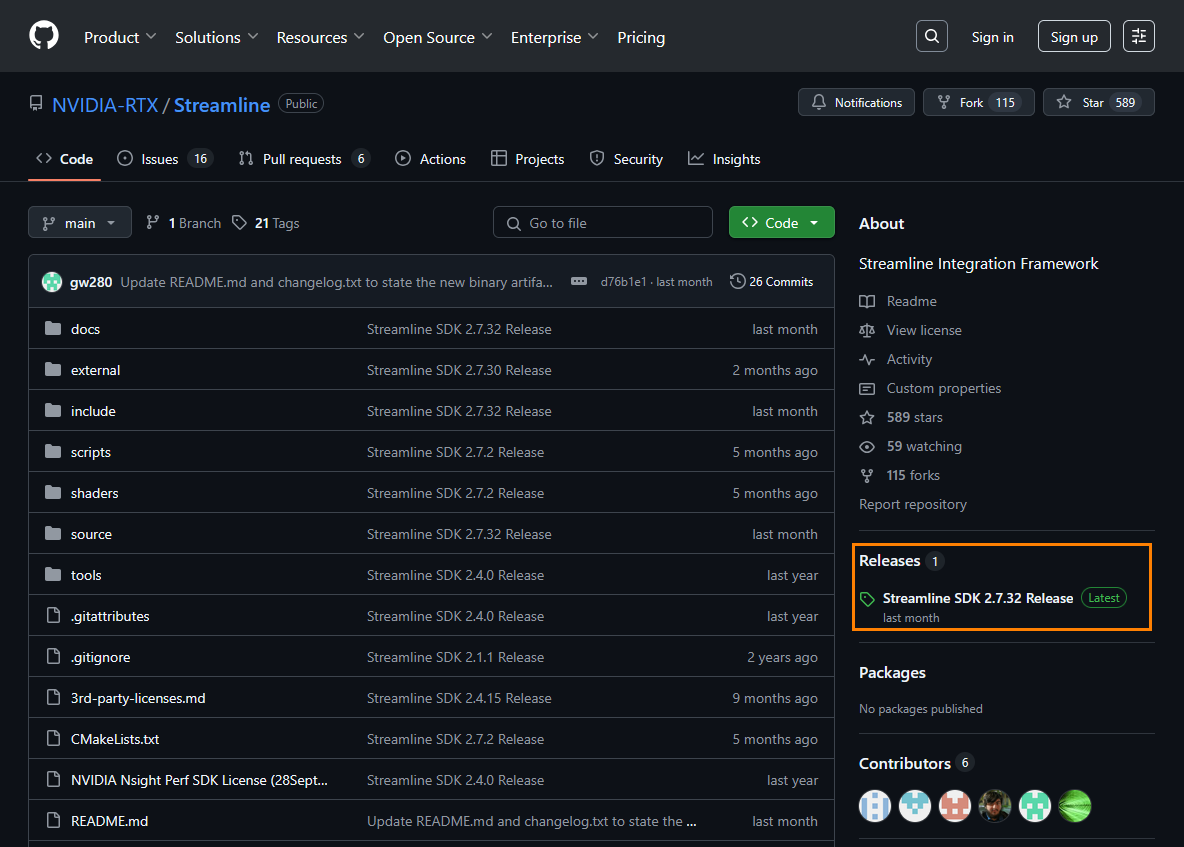Open 3rd-party-licenses.md file
This screenshot has height=847, width=1184.
(138, 698)
